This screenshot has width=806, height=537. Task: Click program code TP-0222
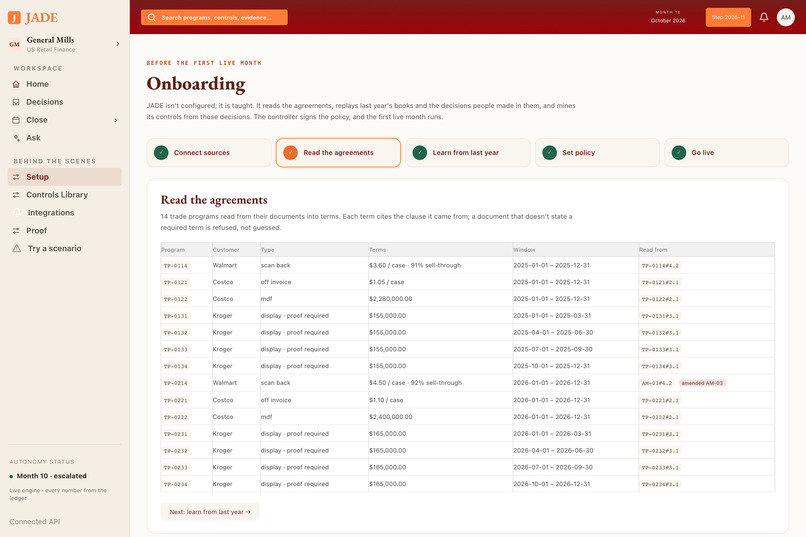tap(176, 417)
